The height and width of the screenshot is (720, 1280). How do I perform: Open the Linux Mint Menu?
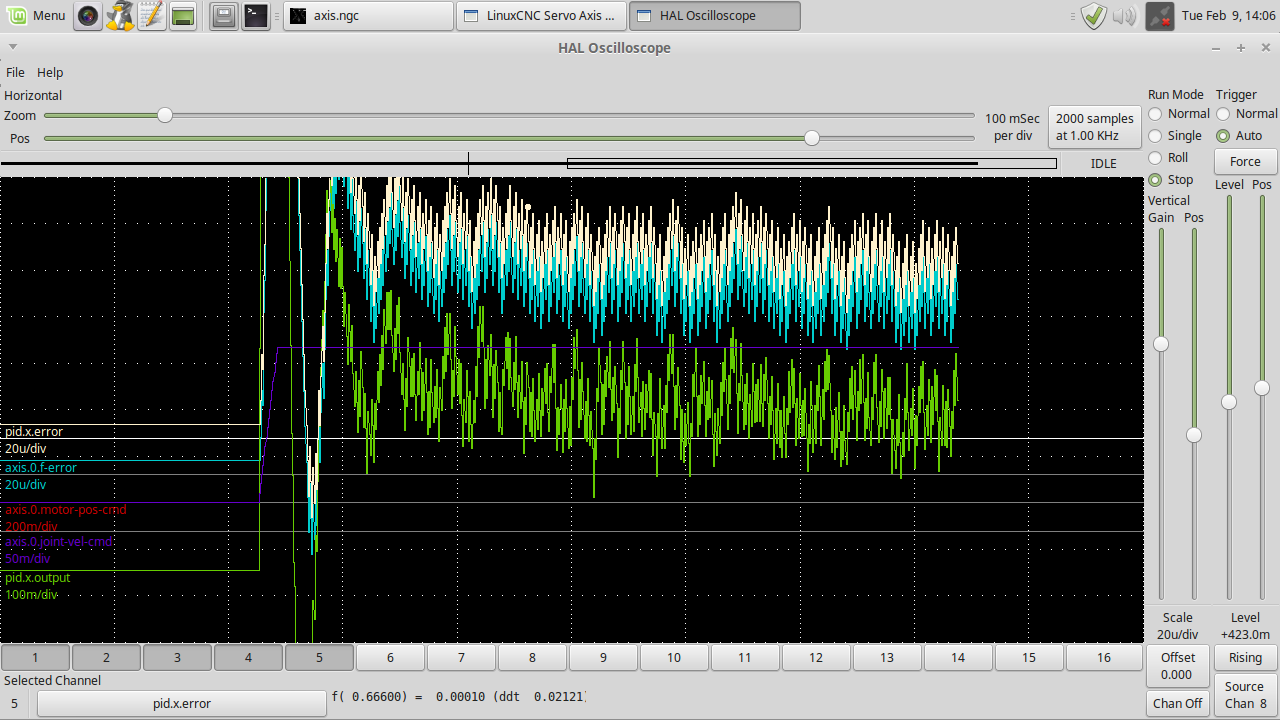37,16
